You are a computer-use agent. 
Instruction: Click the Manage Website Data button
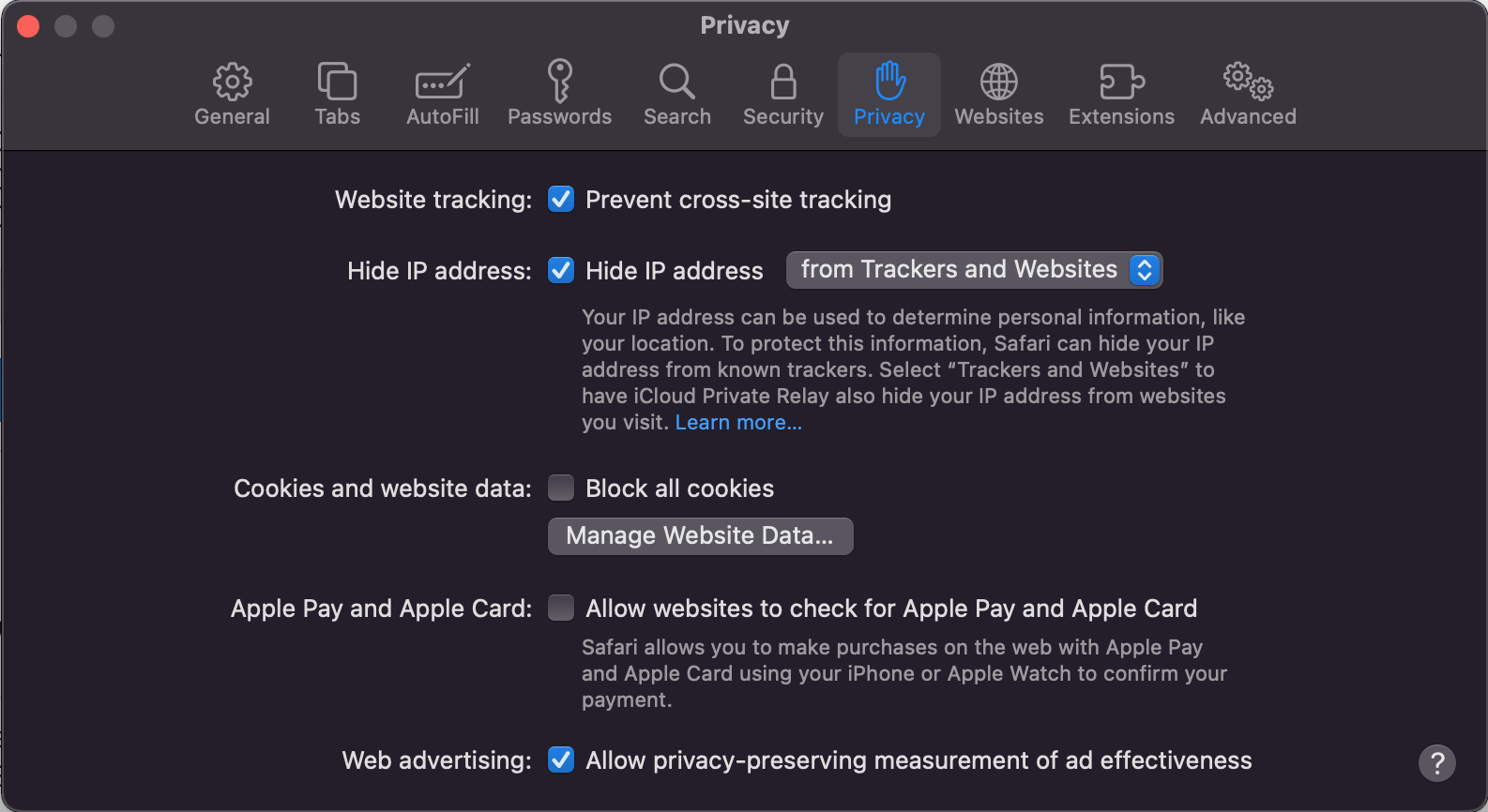(700, 536)
